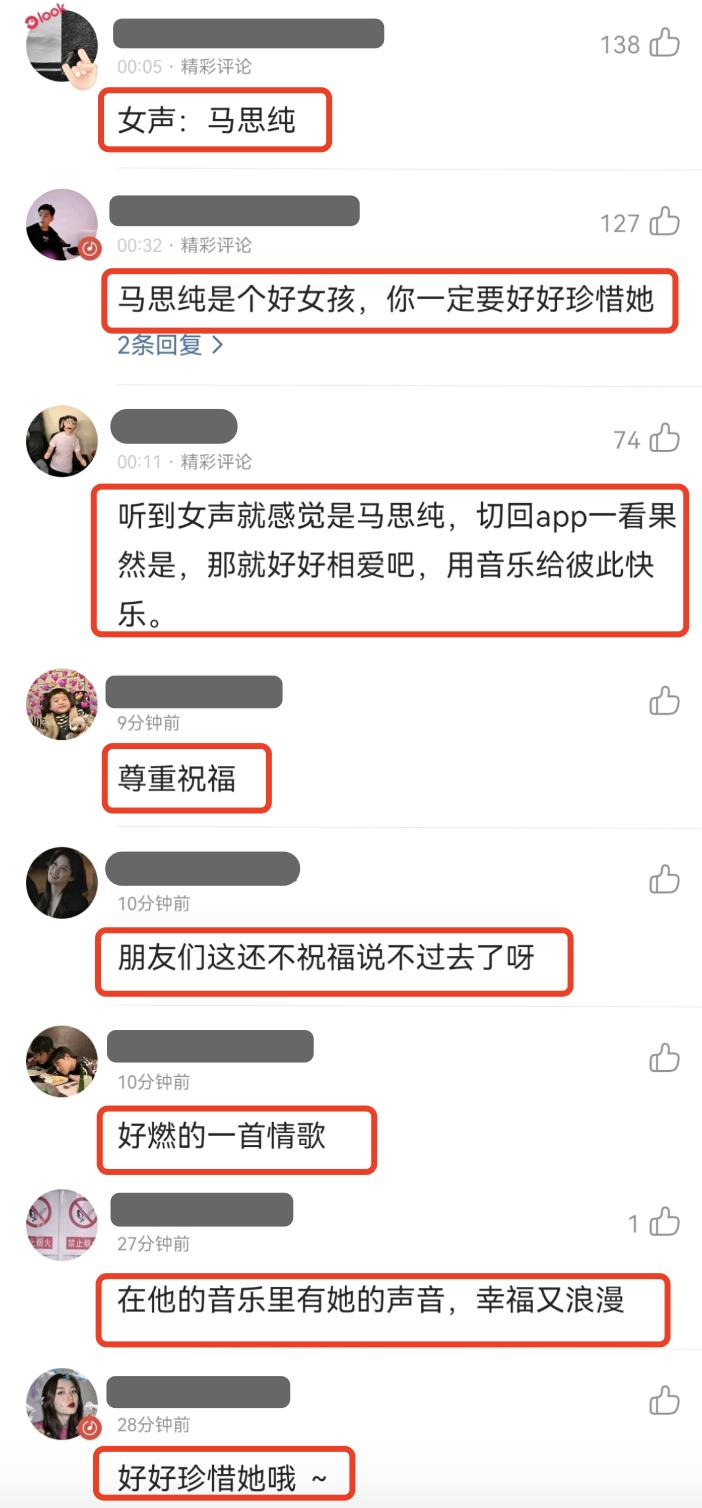The width and height of the screenshot is (702, 1508).
Task: Tap the comment text '马思纯是个好女孩，你一定要好好珍惜她'
Action: (386, 300)
